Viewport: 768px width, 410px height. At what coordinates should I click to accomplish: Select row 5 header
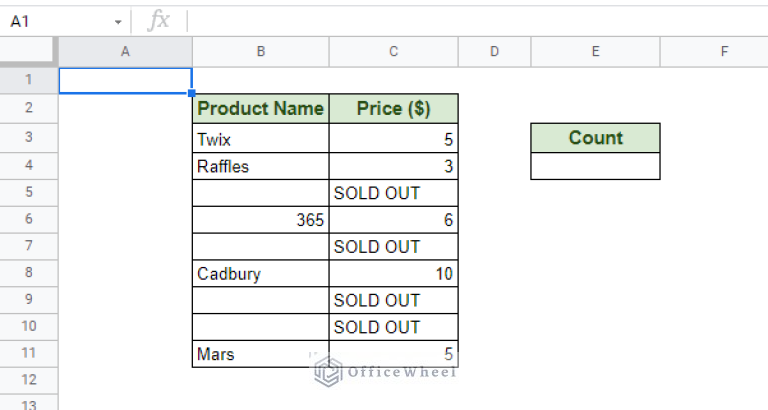29,192
